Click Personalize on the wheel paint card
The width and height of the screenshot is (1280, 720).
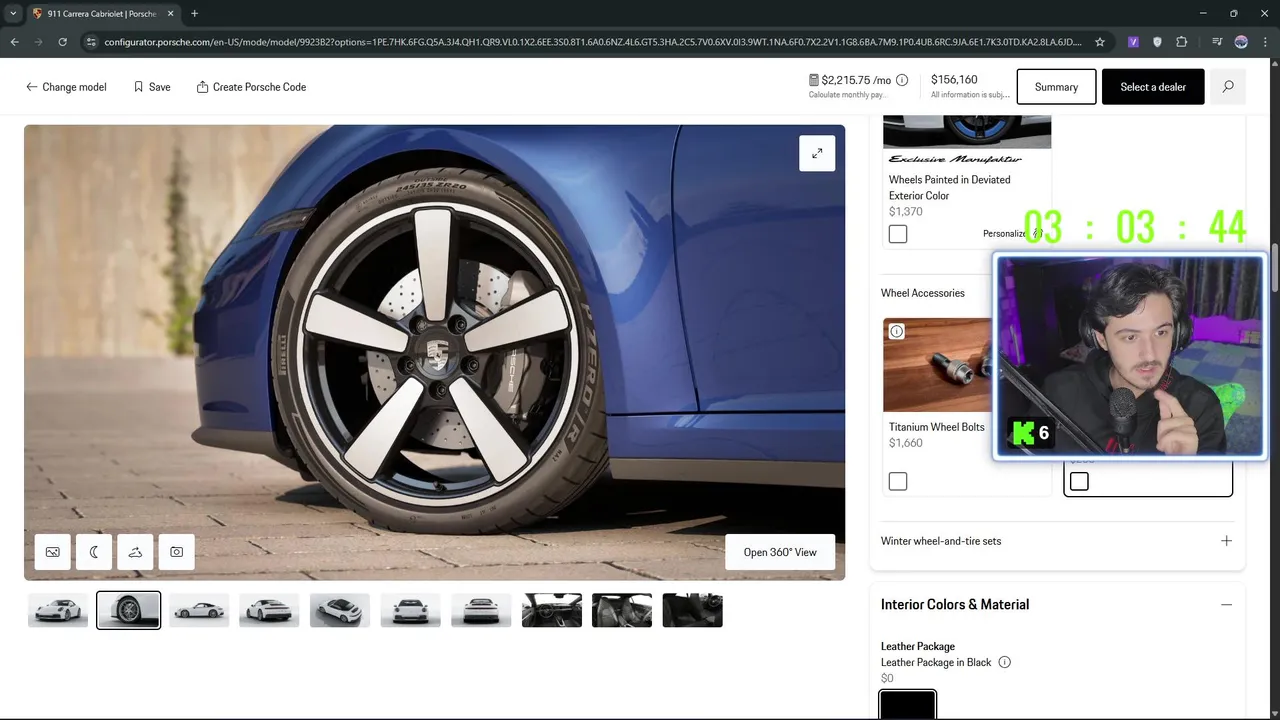[x=1013, y=233]
